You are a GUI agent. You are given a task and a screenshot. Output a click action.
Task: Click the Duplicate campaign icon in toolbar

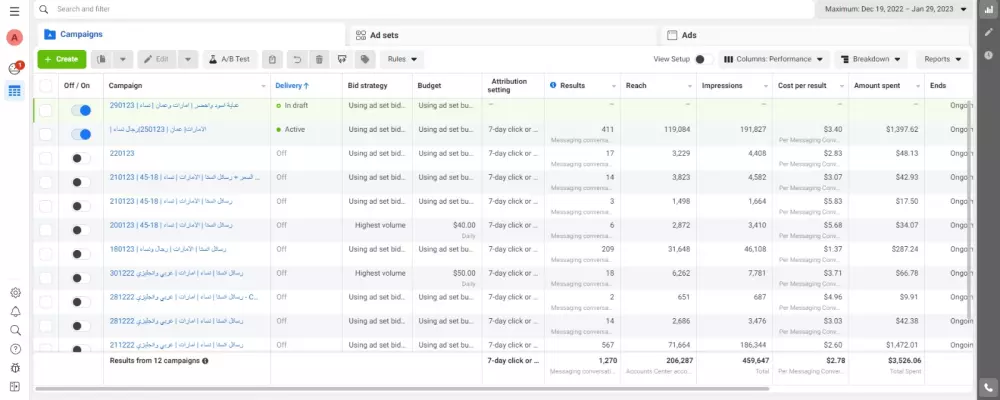tap(101, 59)
